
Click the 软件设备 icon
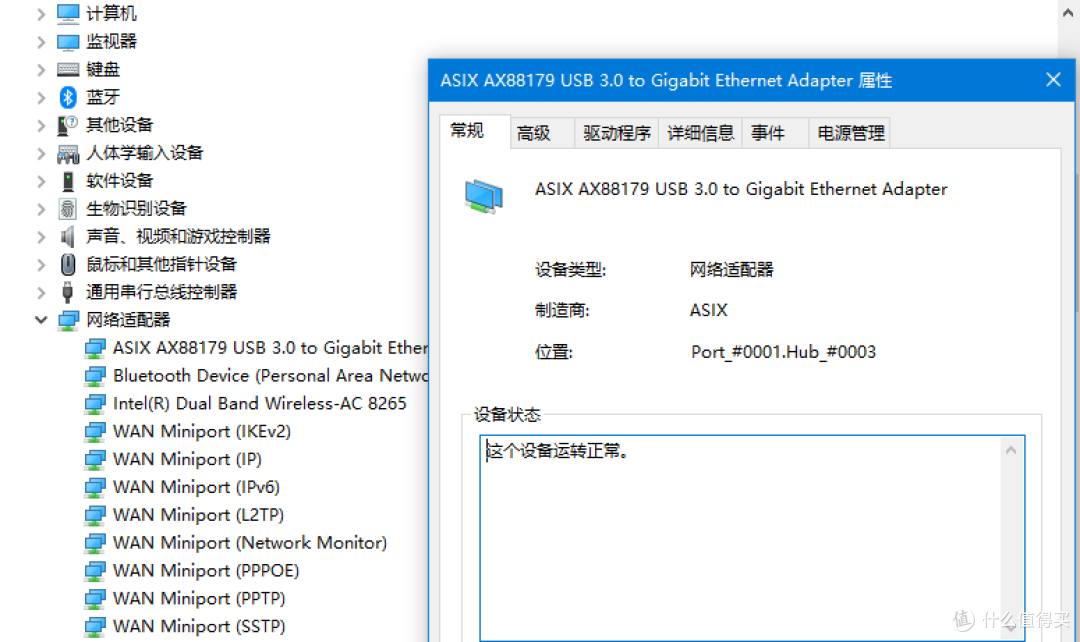[68, 180]
